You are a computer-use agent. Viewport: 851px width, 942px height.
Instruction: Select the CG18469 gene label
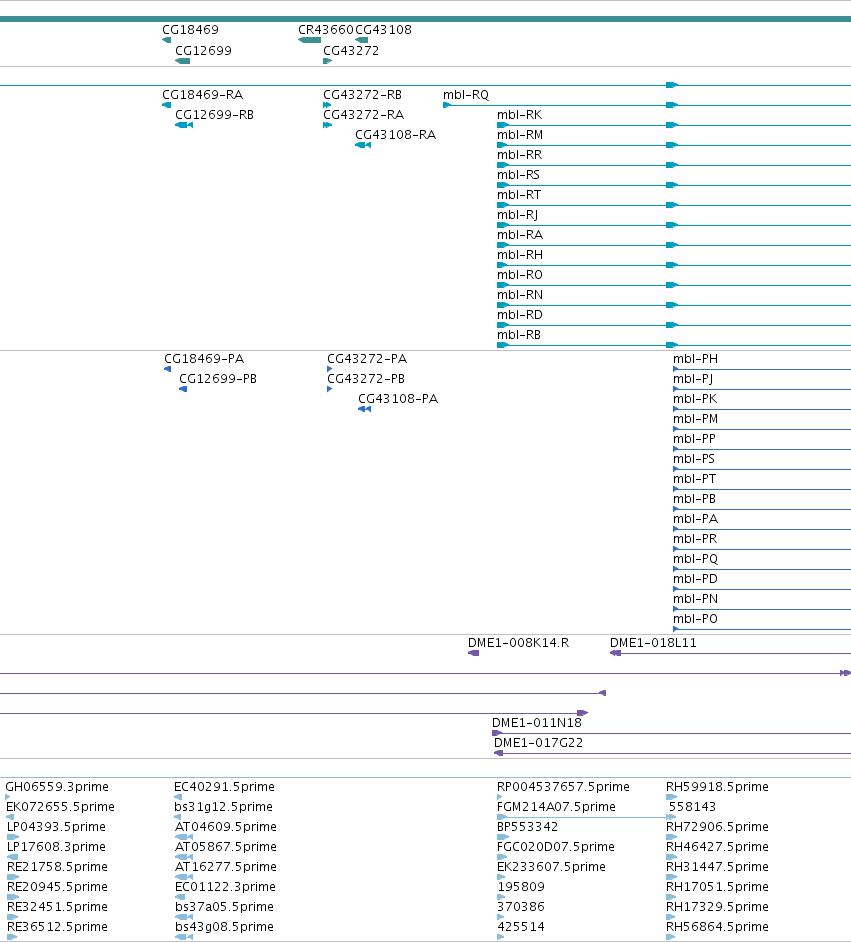[190, 29]
